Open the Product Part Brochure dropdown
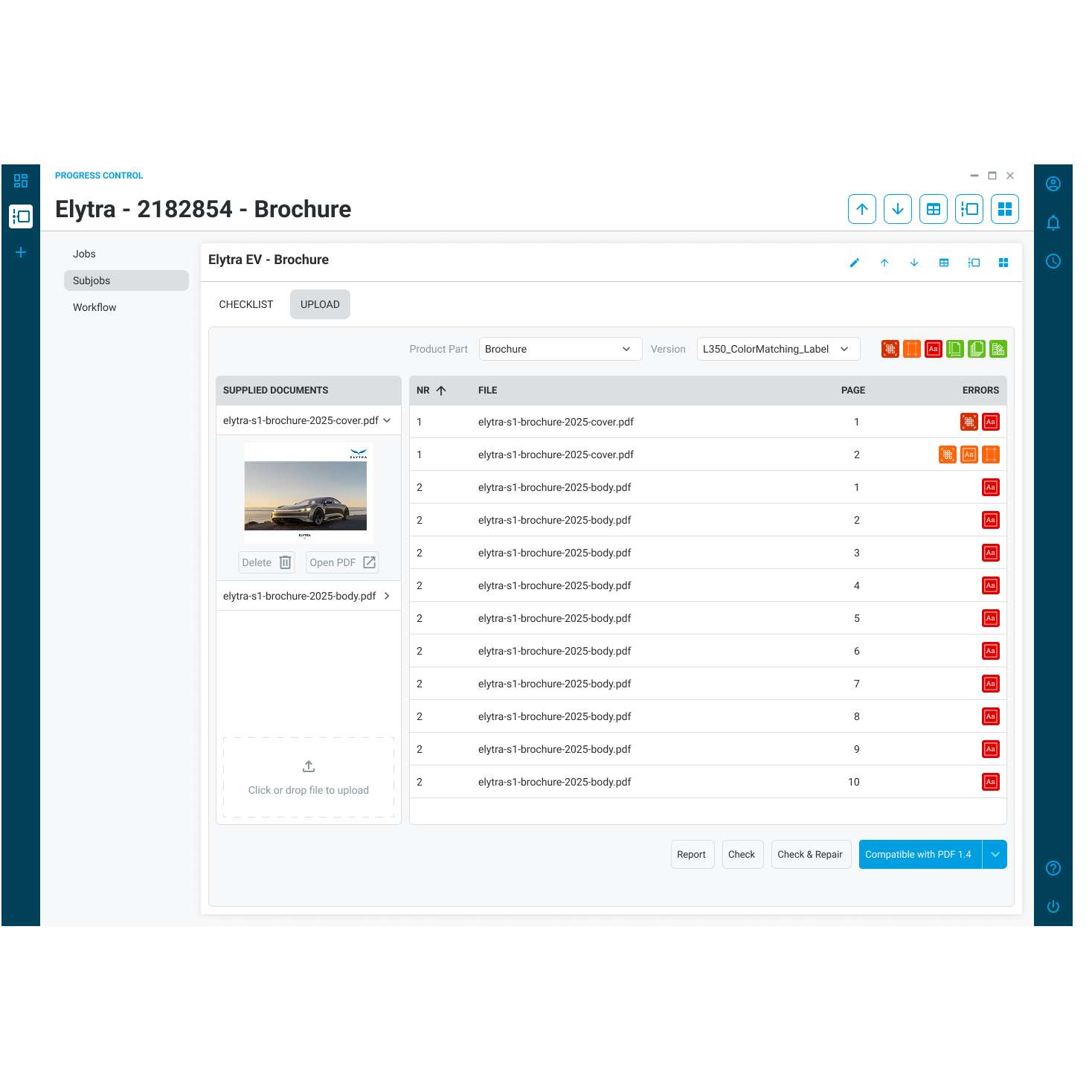 pyautogui.click(x=560, y=349)
